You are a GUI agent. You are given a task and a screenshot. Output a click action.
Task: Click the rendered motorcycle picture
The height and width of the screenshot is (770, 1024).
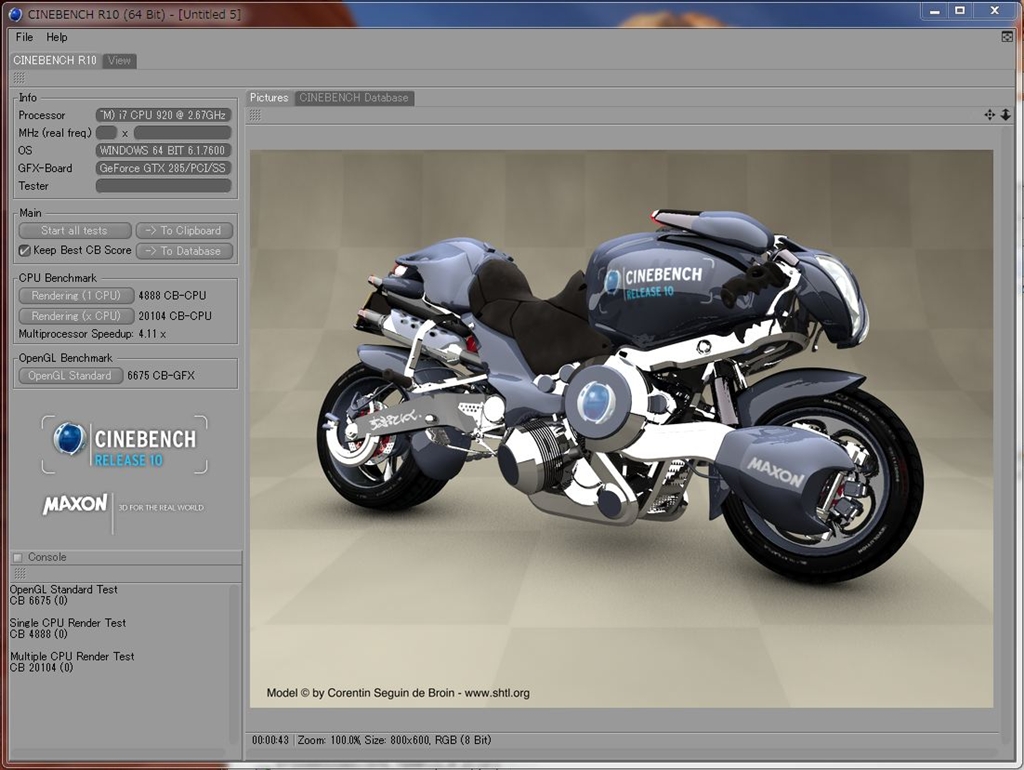pos(621,429)
